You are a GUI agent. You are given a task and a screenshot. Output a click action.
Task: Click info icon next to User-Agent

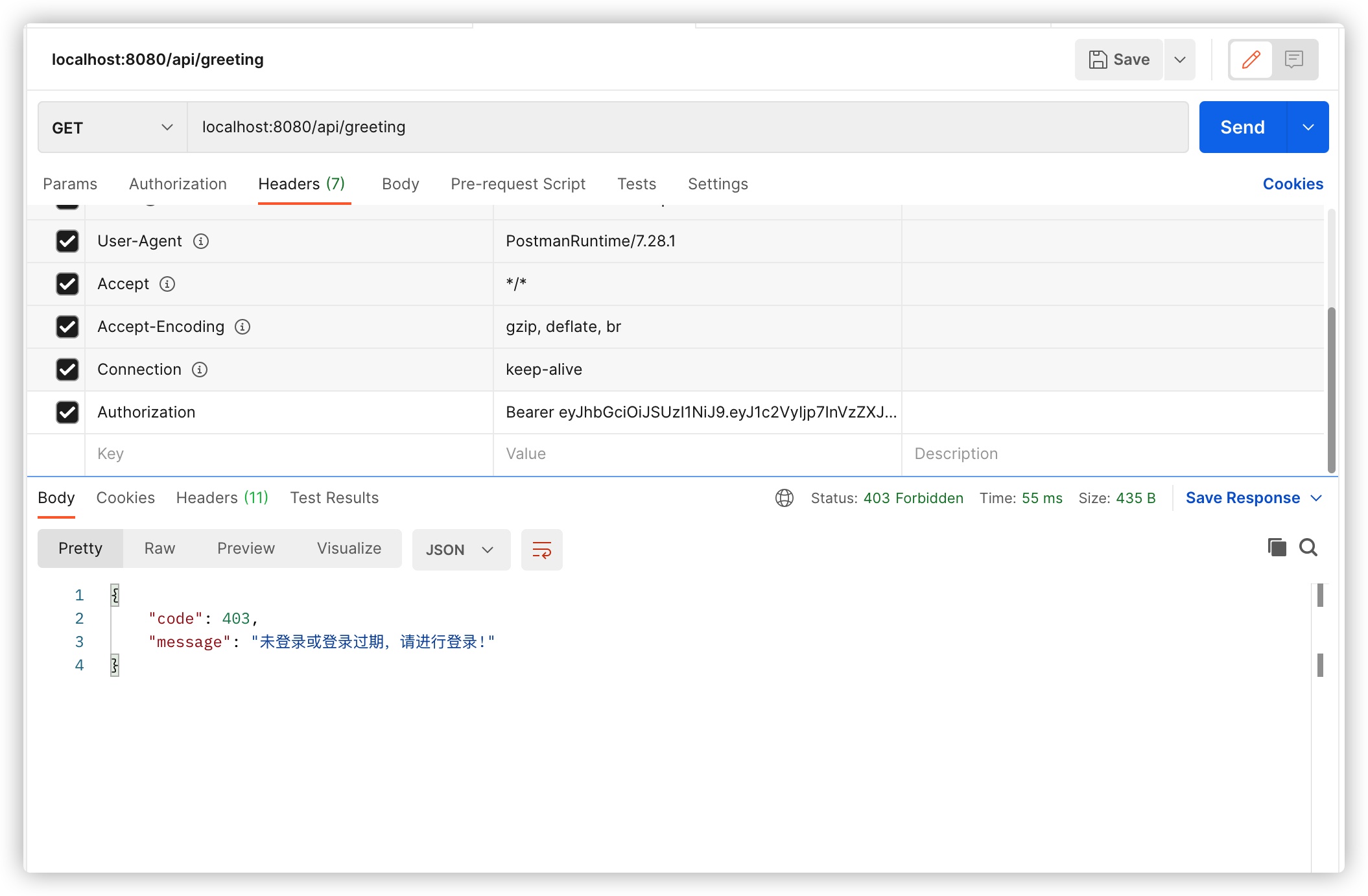coord(201,241)
